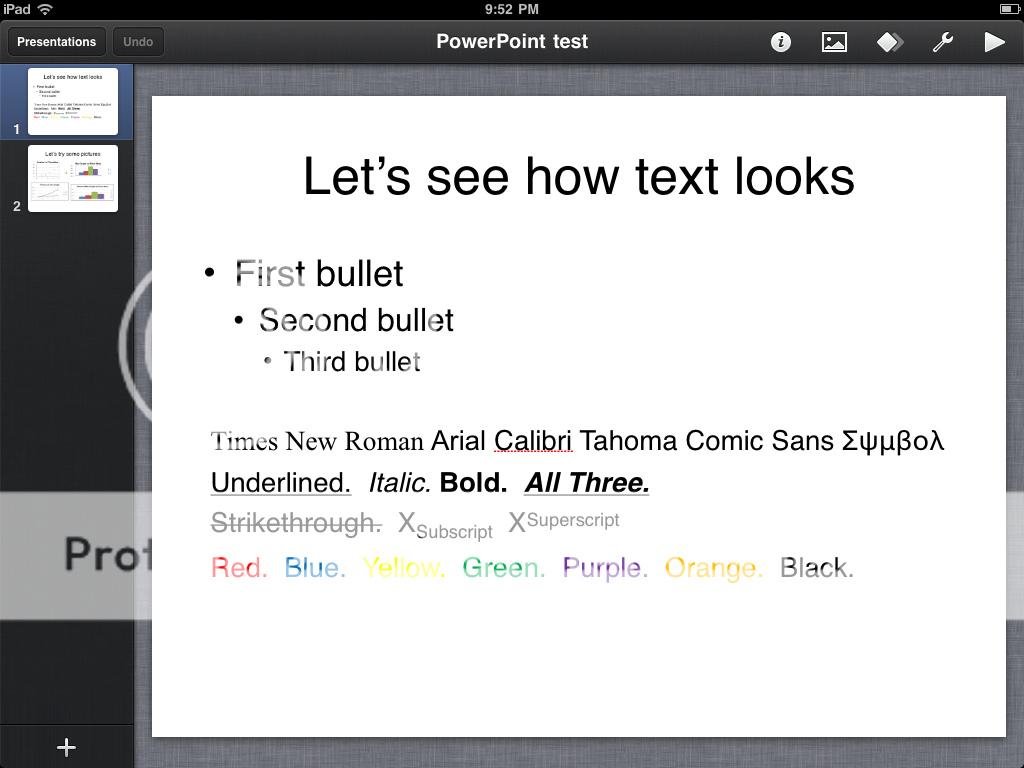Select slide 2 thumbnail with pictures
Screen dimensions: 1024x768
pyautogui.click(x=73, y=178)
